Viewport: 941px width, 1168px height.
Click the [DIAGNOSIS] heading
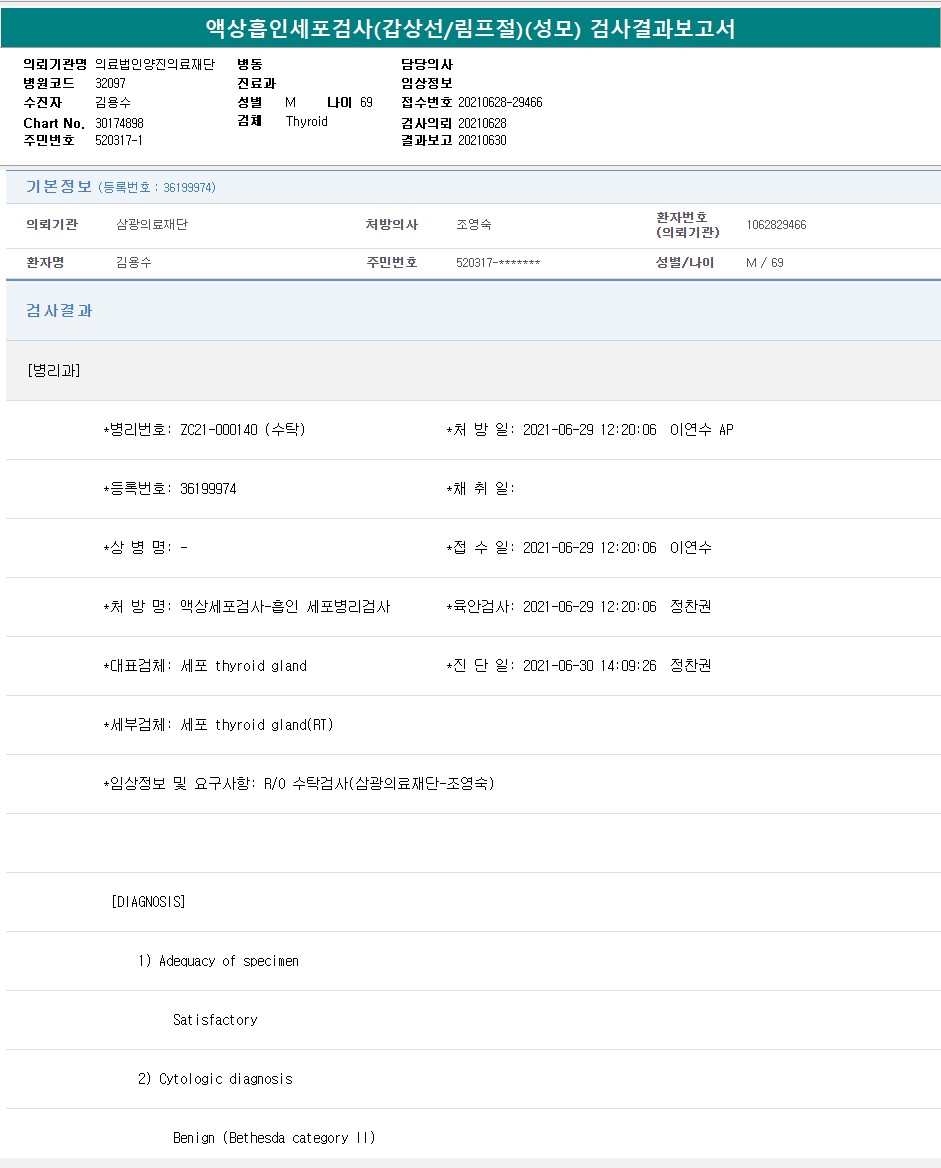click(148, 902)
